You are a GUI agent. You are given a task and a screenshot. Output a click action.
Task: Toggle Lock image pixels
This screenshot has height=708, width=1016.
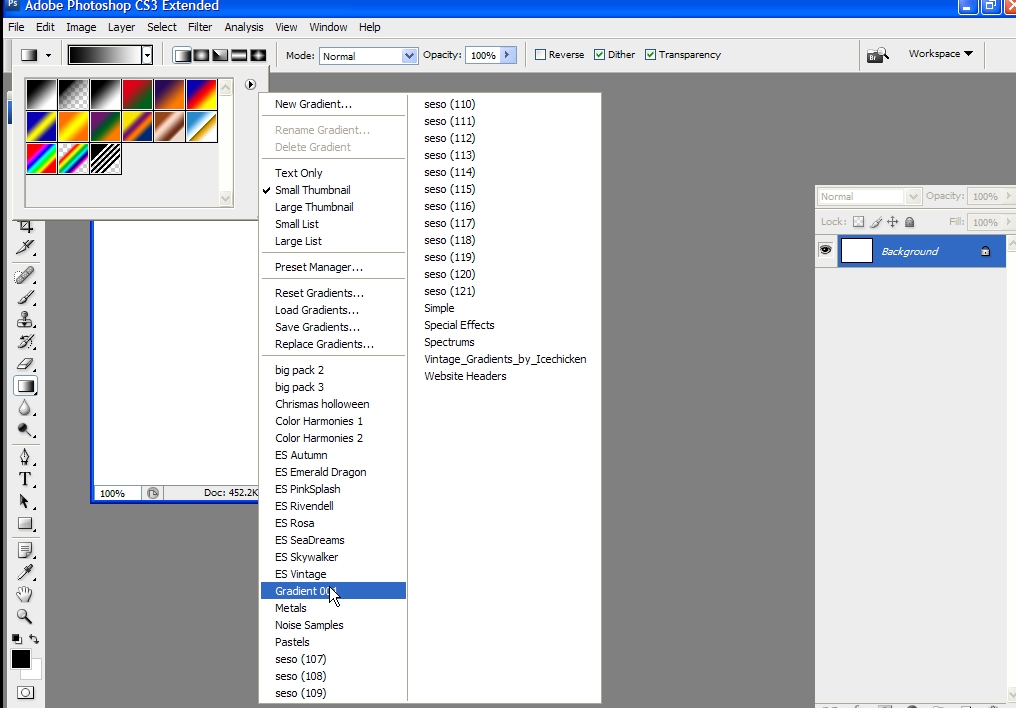pos(876,222)
